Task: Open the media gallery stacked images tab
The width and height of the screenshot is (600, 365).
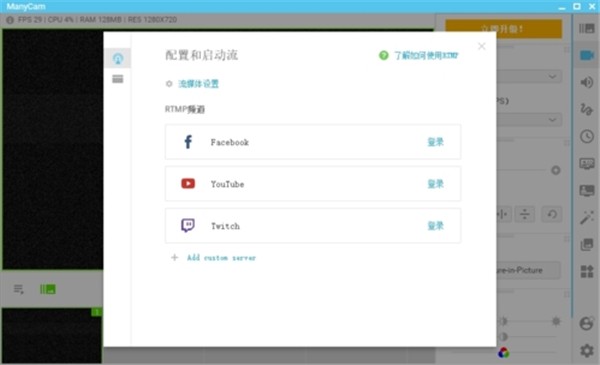Action: (587, 244)
